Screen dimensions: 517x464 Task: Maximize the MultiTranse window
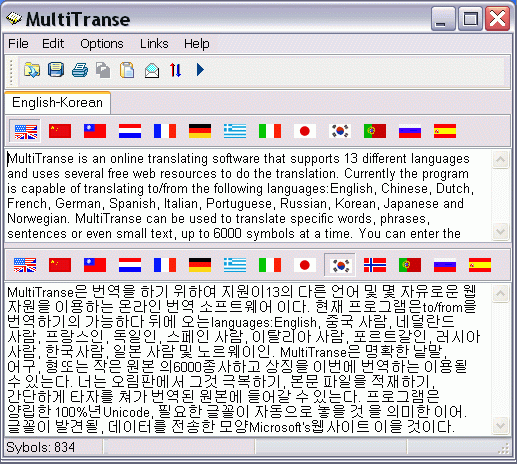pos(470,19)
